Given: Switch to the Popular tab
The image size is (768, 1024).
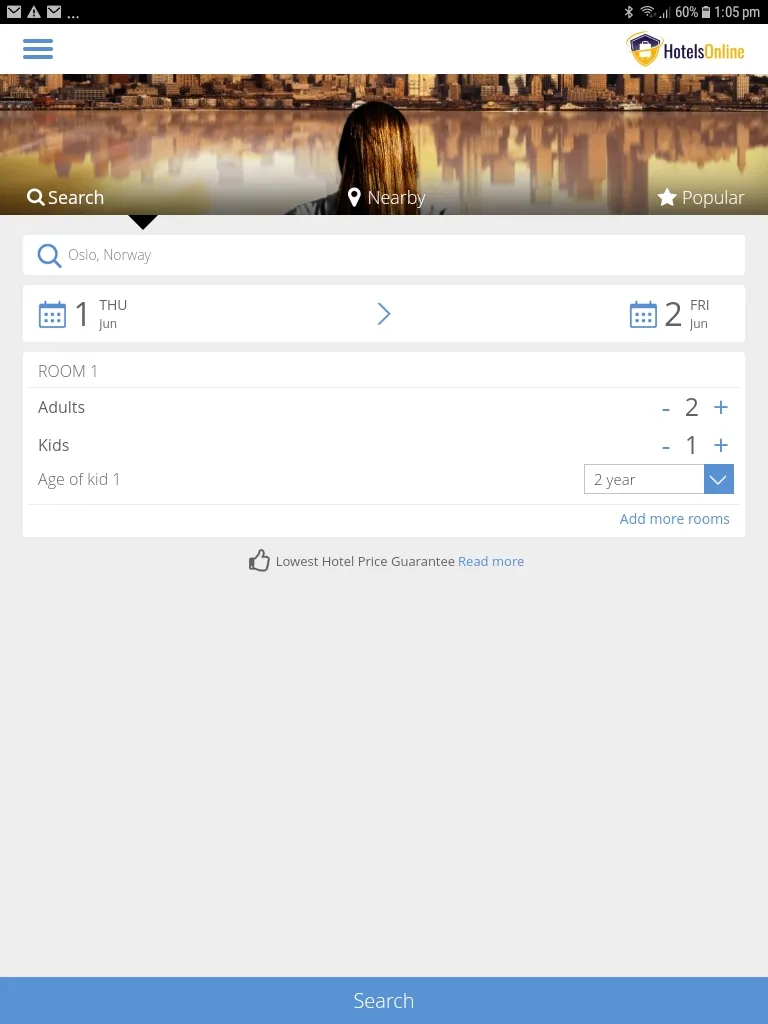Looking at the screenshot, I should pos(701,197).
